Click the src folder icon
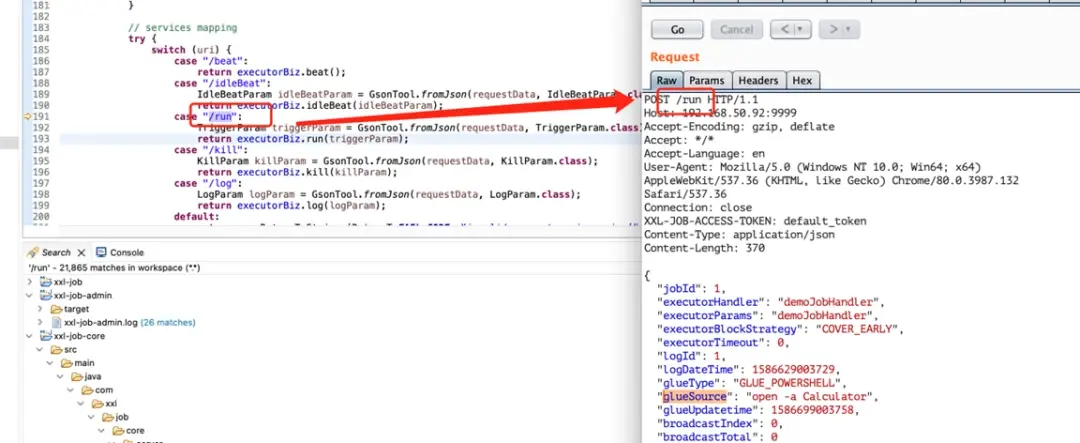 pyautogui.click(x=56, y=349)
